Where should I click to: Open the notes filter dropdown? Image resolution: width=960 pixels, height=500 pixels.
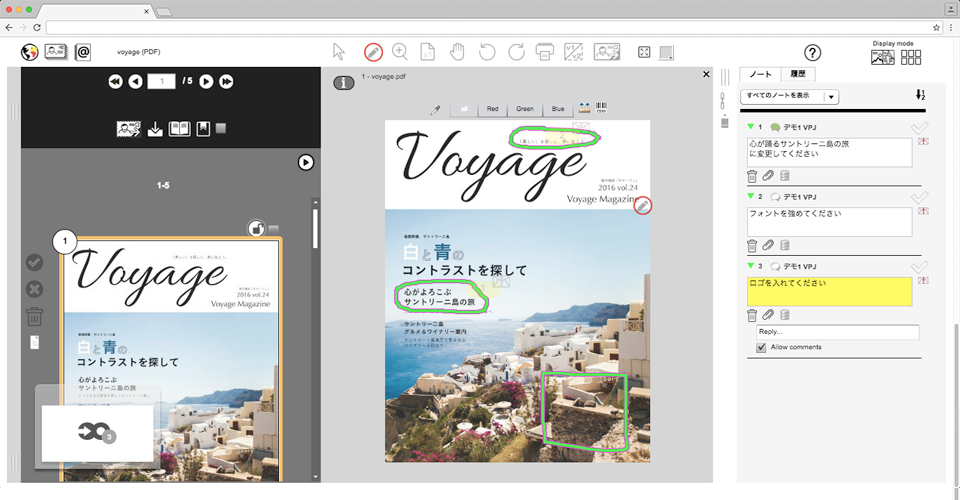[x=789, y=96]
